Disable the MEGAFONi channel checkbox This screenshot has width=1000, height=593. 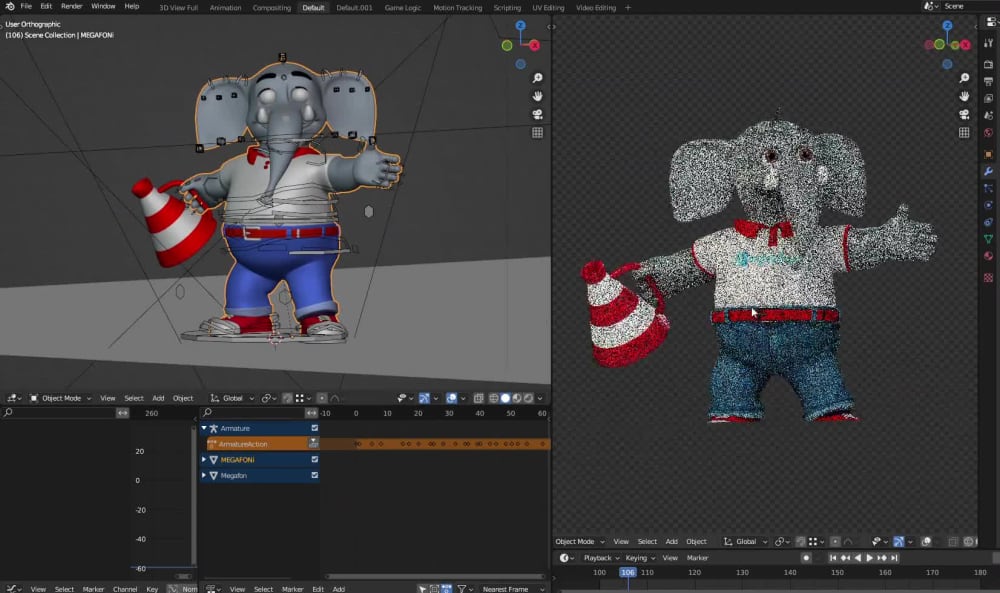[314, 460]
